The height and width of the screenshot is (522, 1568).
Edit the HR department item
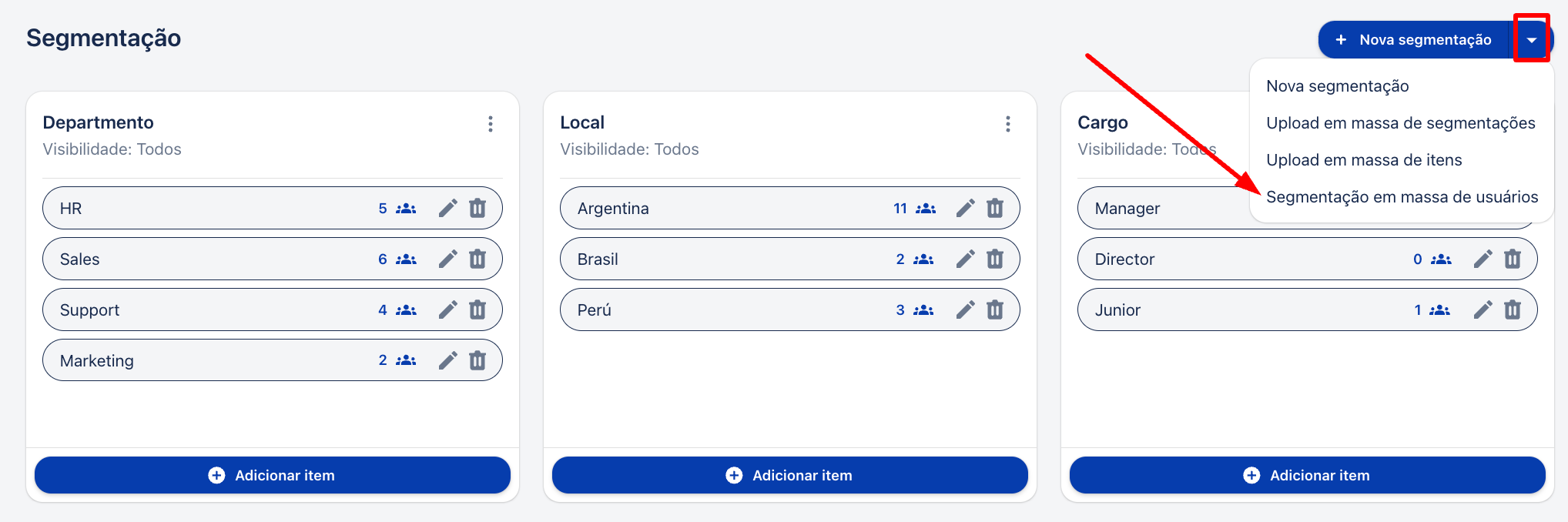click(x=448, y=208)
